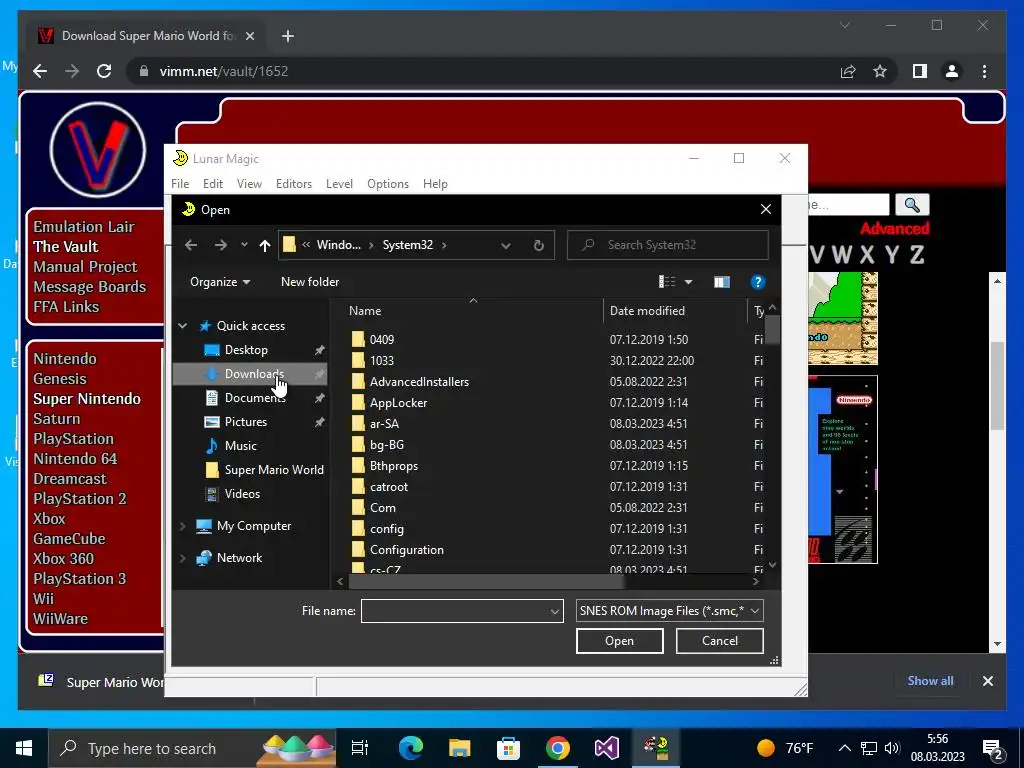Viewport: 1024px width, 768px height.
Task: Expand Network tree node
Action: point(183,558)
